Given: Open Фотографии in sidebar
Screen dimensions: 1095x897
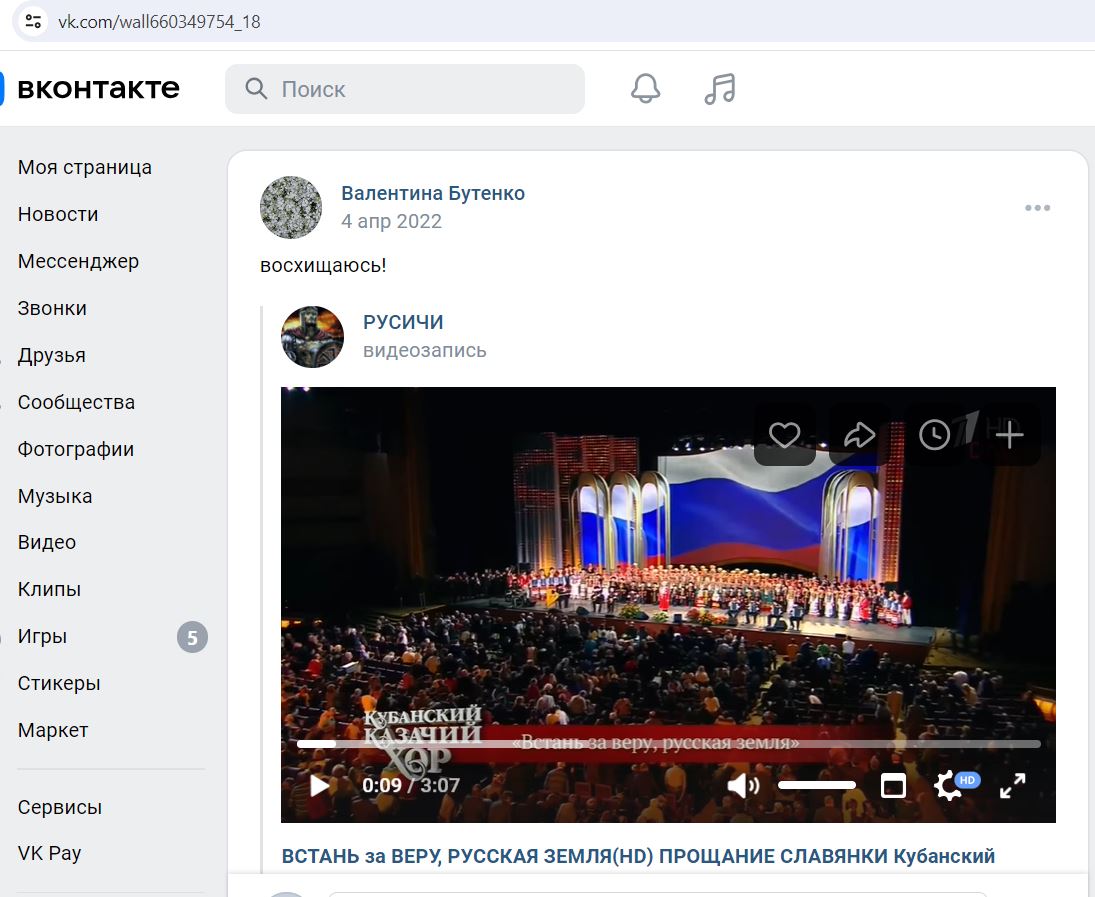Looking at the screenshot, I should (75, 449).
